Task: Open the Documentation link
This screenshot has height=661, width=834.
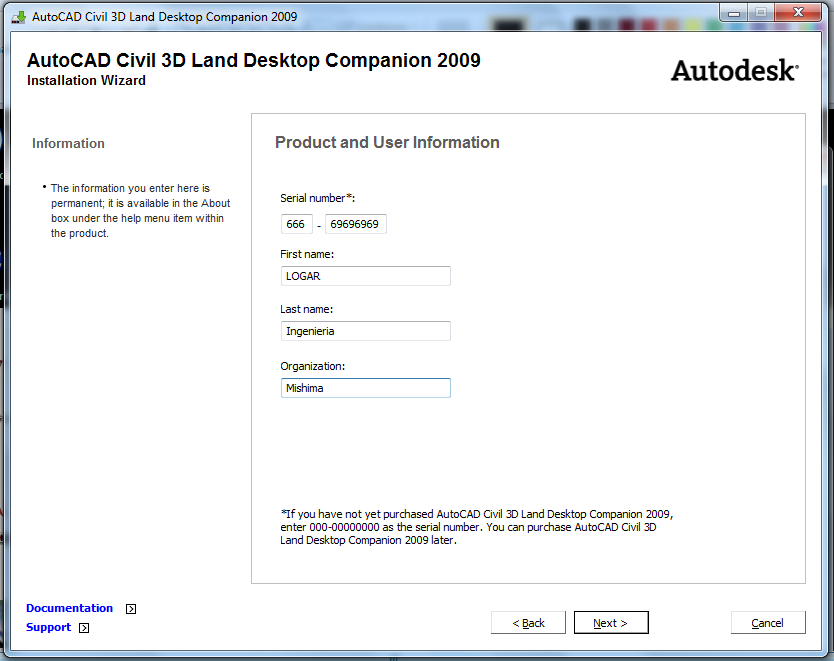Action: point(70,608)
